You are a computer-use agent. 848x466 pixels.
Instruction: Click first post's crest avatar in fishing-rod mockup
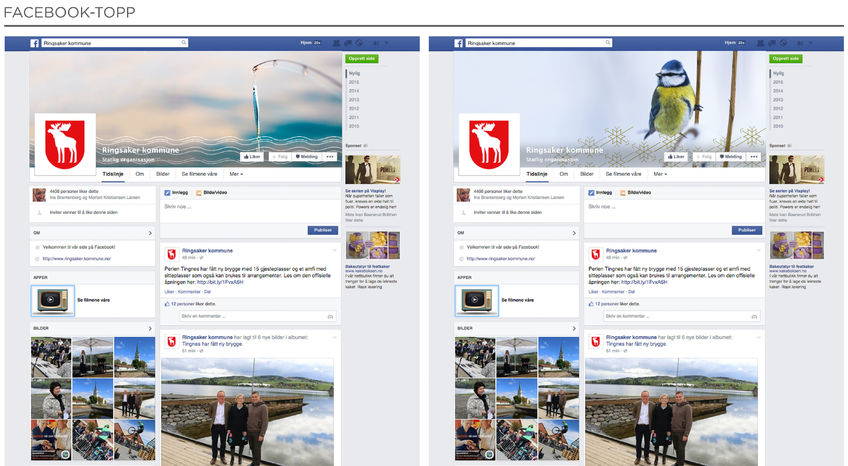(171, 254)
